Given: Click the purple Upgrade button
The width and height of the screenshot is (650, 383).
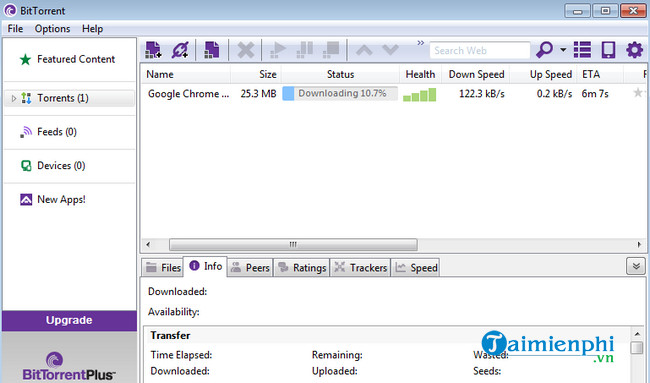Looking at the screenshot, I should tap(69, 320).
